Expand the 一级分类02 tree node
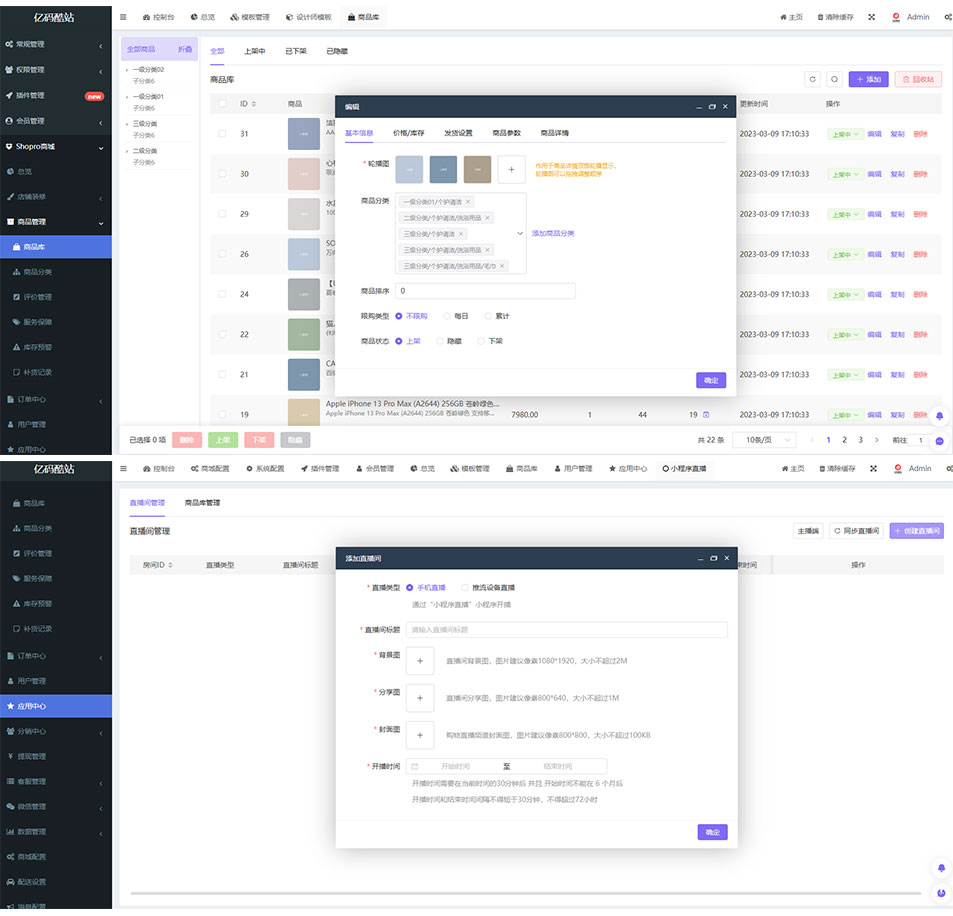This screenshot has width=953, height=916. click(x=127, y=69)
